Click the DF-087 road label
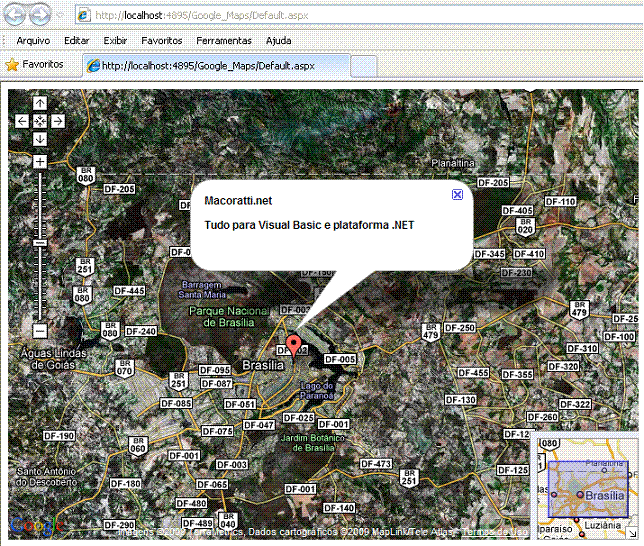Viewport: 644px width, 546px height. [216, 383]
